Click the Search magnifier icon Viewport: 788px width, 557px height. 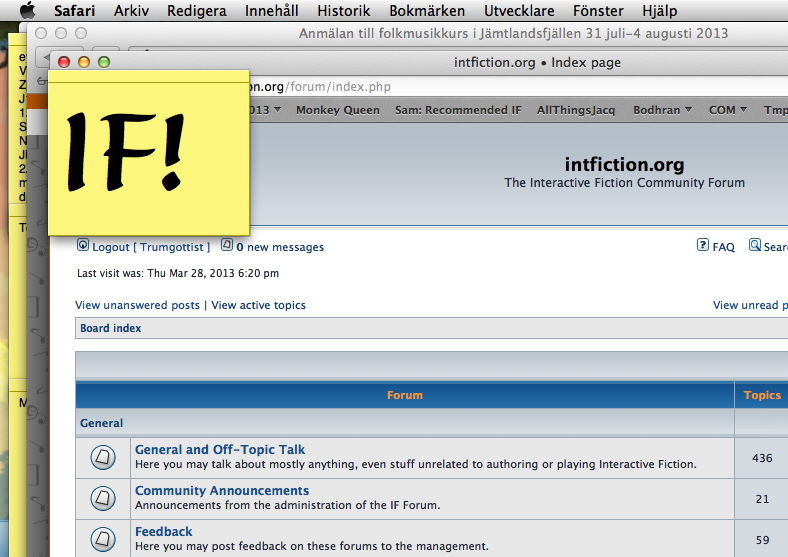(755, 246)
